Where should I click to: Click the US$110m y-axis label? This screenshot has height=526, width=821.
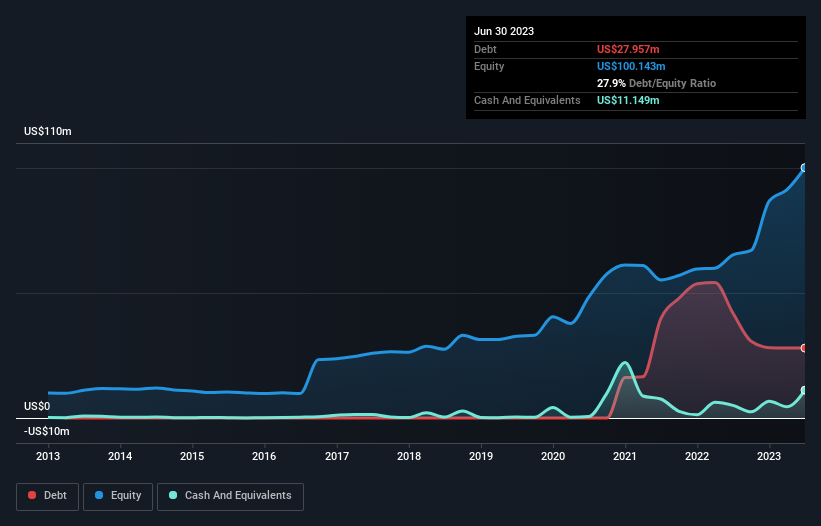48,131
